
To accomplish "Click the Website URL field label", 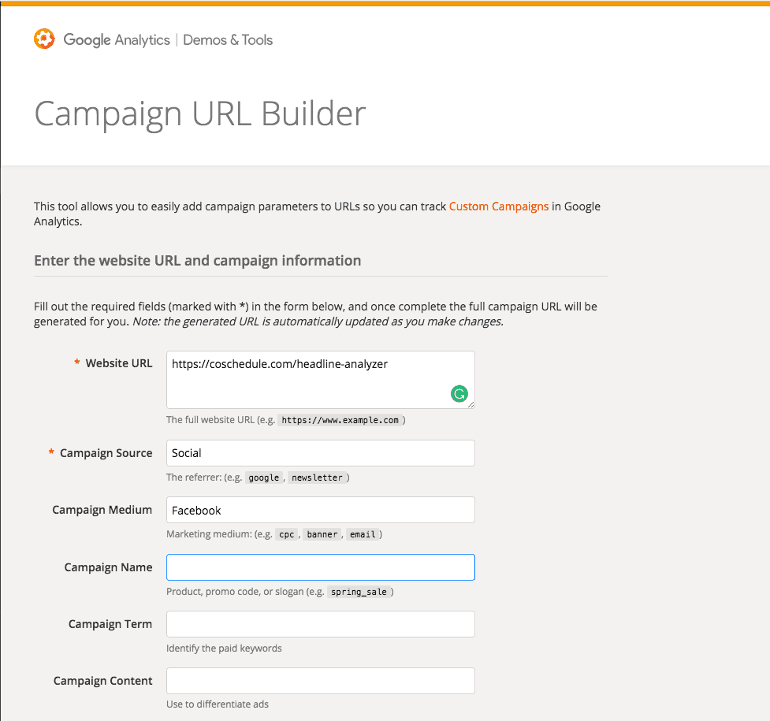I will 119,363.
